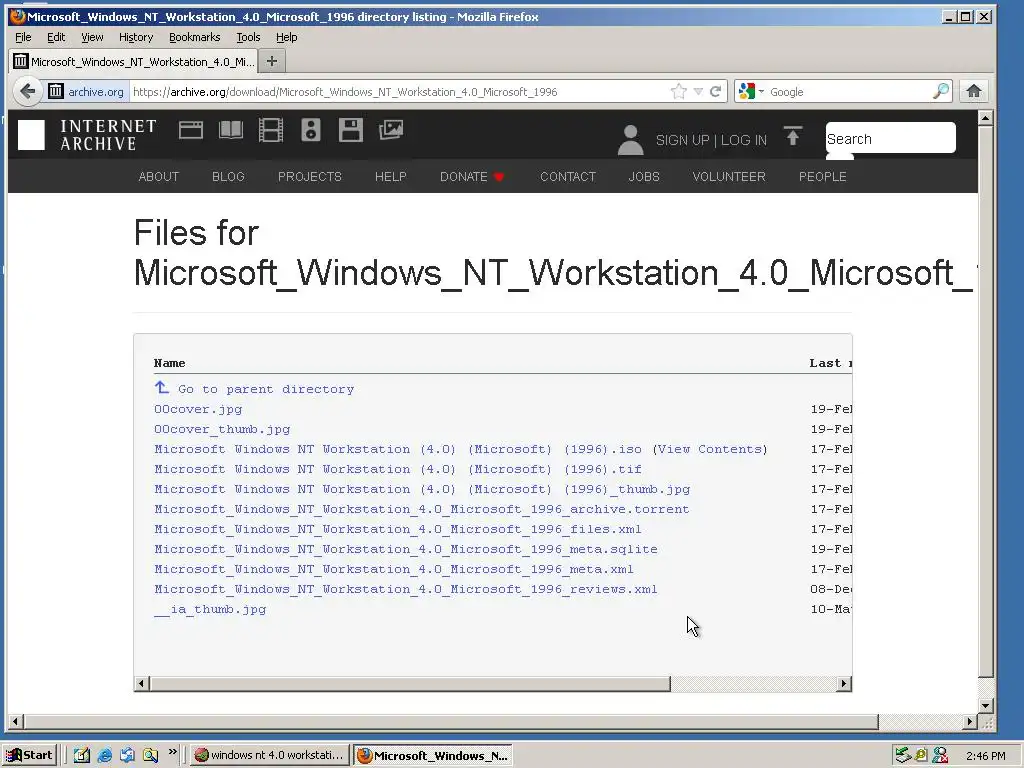Click the Internet Archive Search field
This screenshot has width=1024, height=768.
[x=890, y=138]
